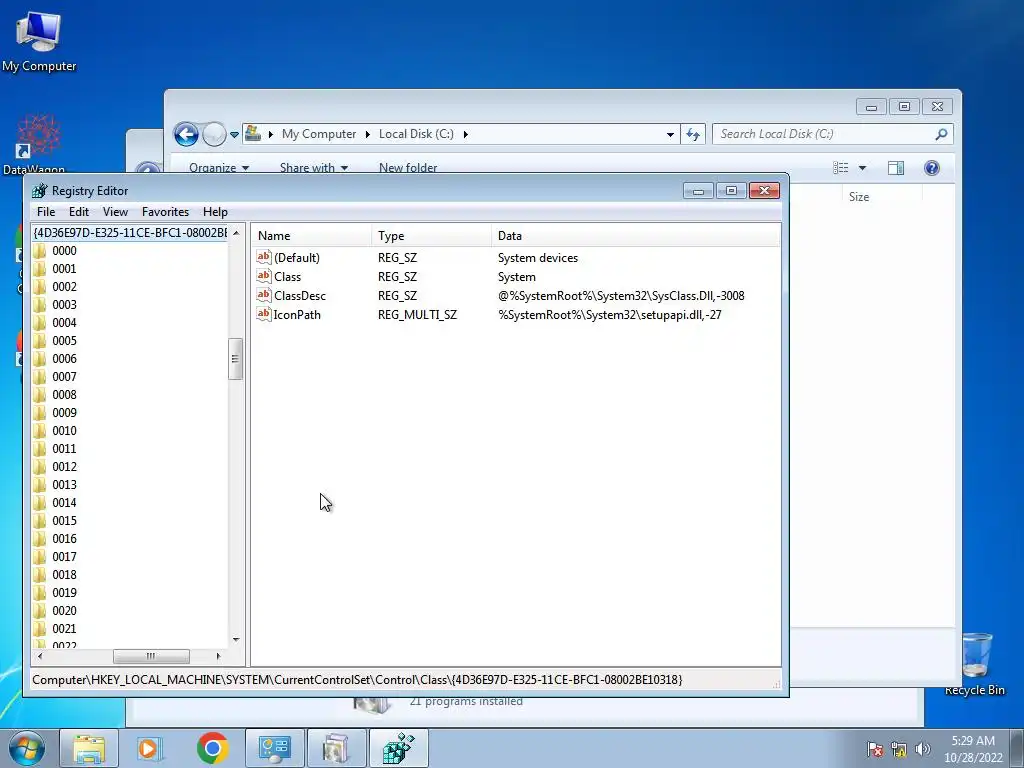Image resolution: width=1024 pixels, height=768 pixels.
Task: Select the 0005 subkey folder icon
Action: 39,340
